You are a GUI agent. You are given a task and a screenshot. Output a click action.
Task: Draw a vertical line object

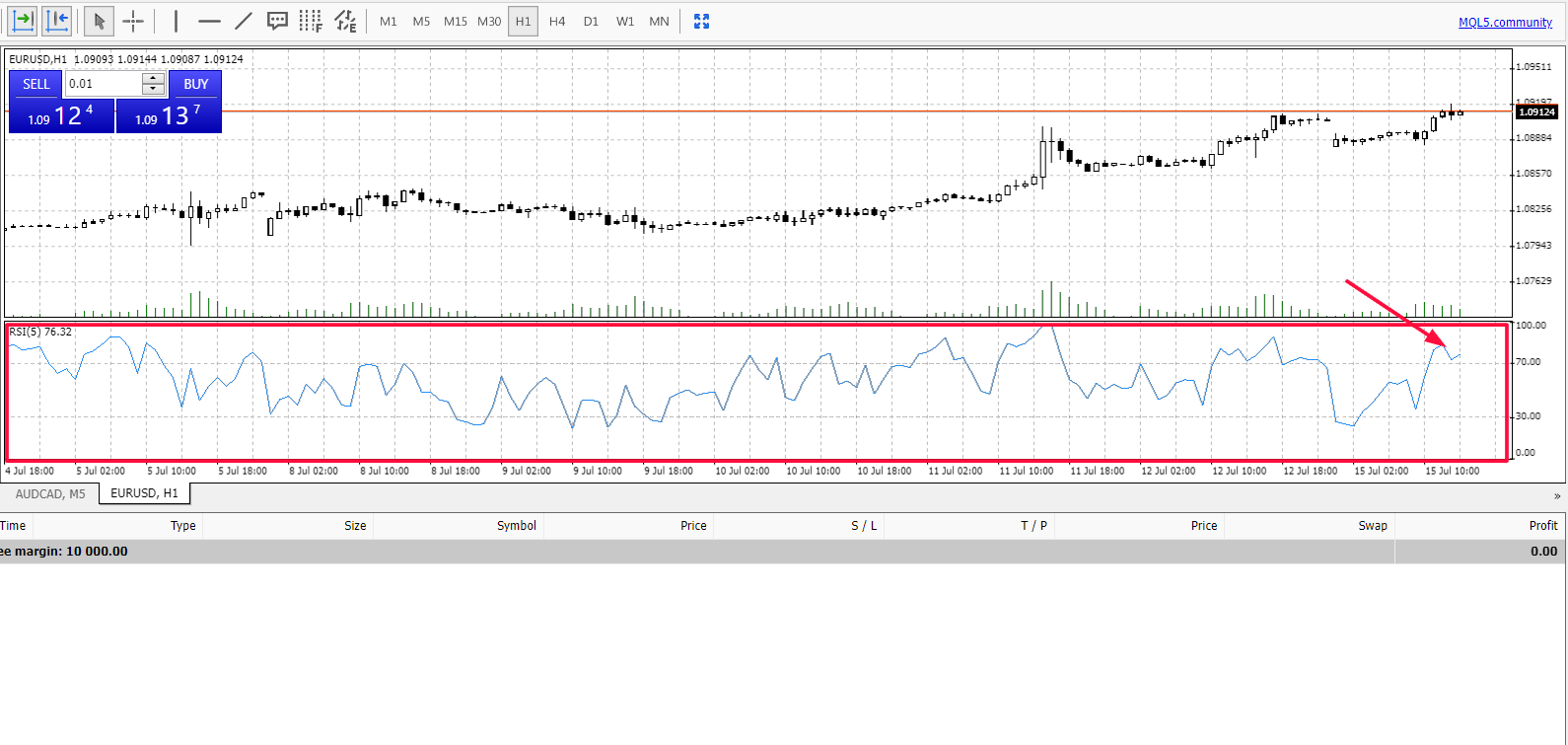176,21
